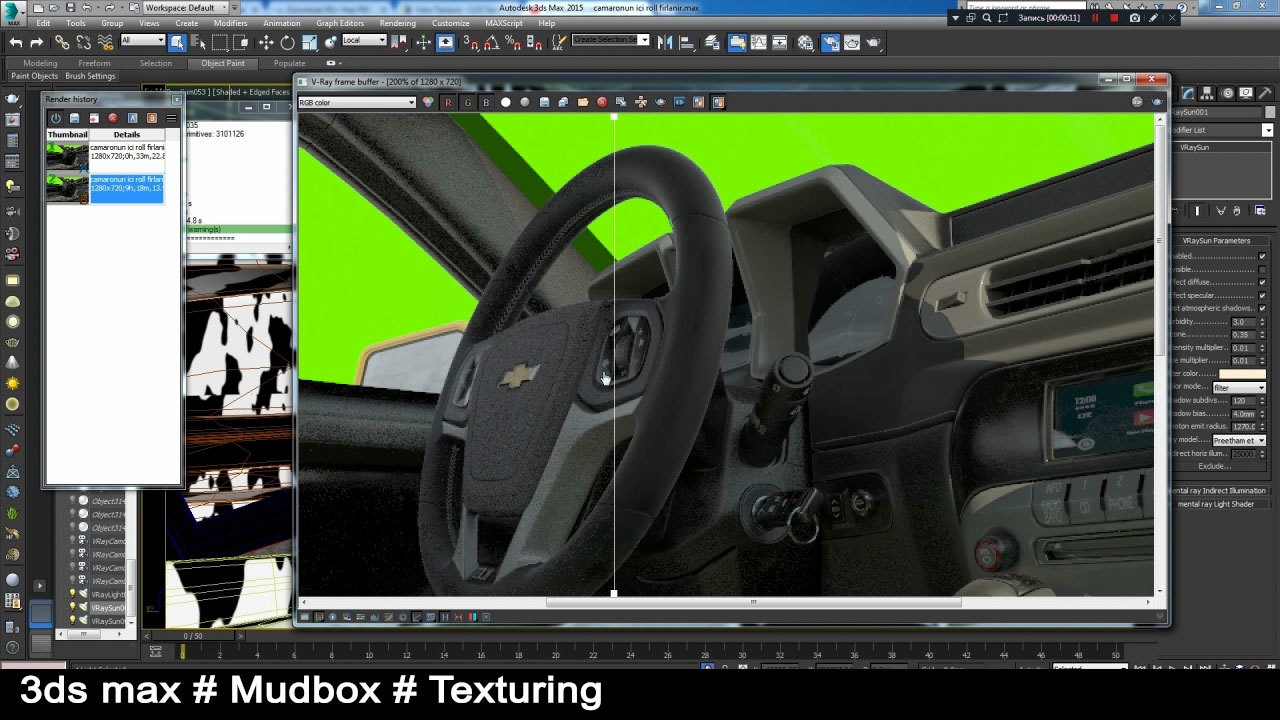
Task: Expand mental ray Indirect Illumination rollout
Action: [1218, 491]
